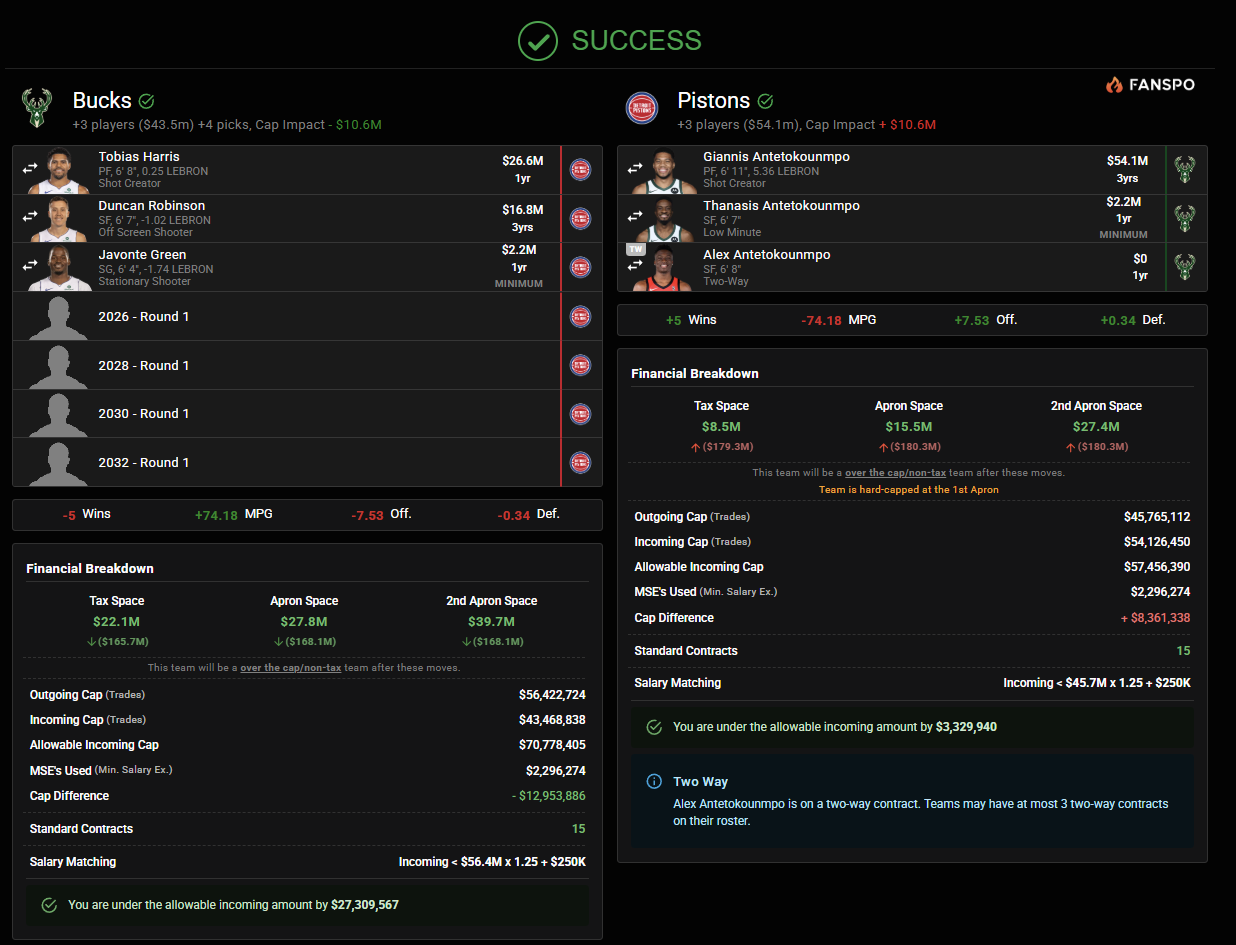Click the green check beside Bucks name
The height and width of the screenshot is (945, 1236).
point(146,101)
